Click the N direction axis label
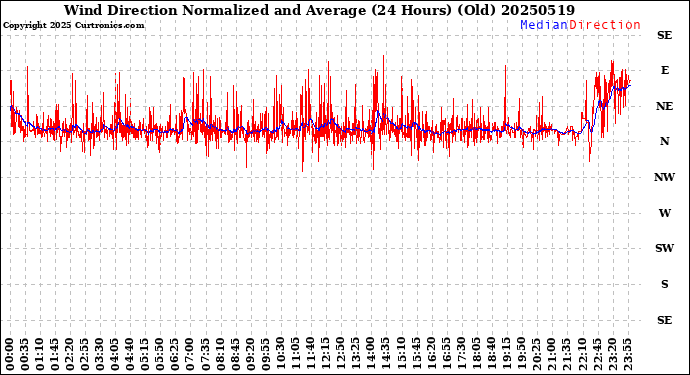Screen dimensions: 690x375 point(664,141)
